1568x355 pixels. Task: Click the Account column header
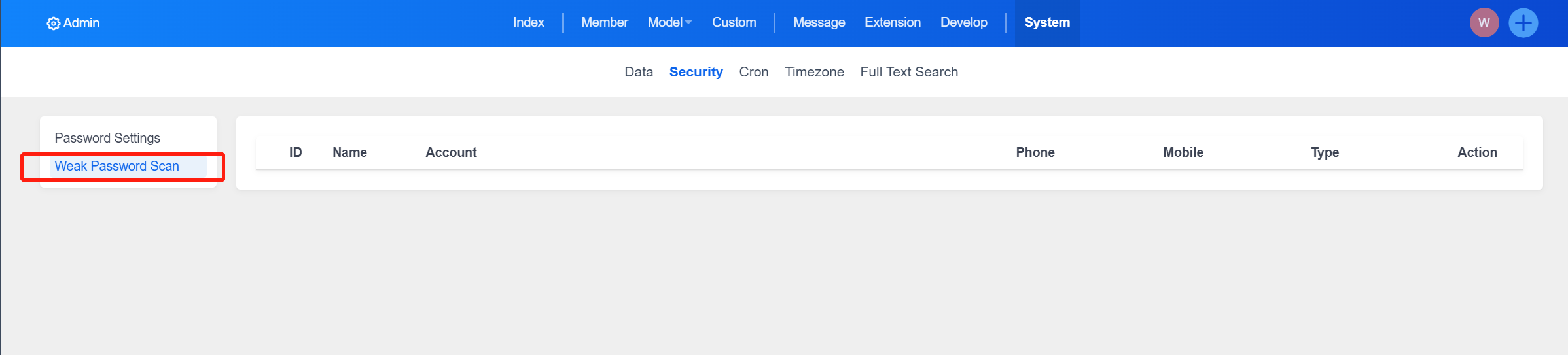point(451,152)
